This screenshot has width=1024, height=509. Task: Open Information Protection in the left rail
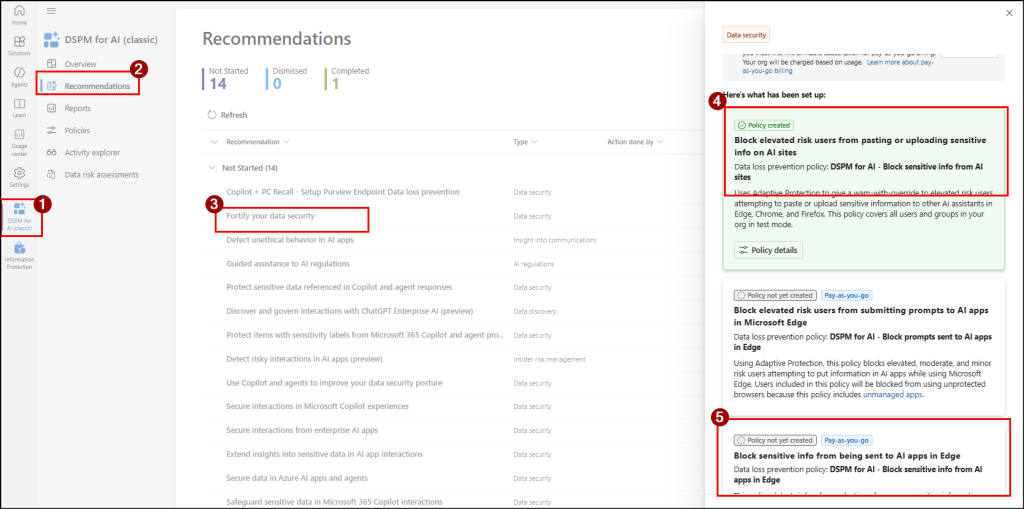[x=20, y=255]
